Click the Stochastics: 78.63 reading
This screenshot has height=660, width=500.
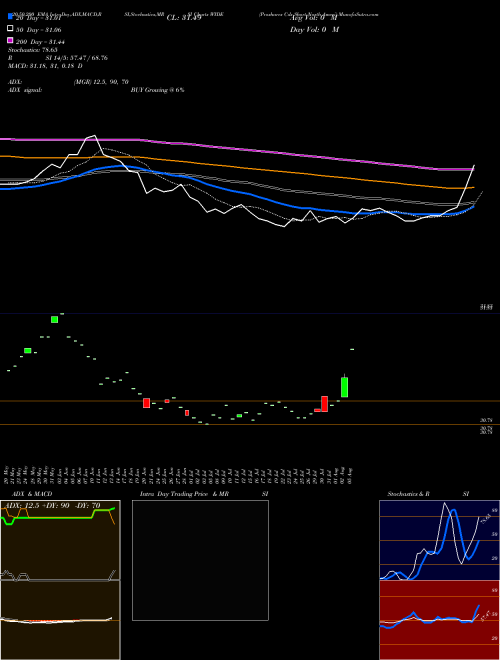pos(33,50)
